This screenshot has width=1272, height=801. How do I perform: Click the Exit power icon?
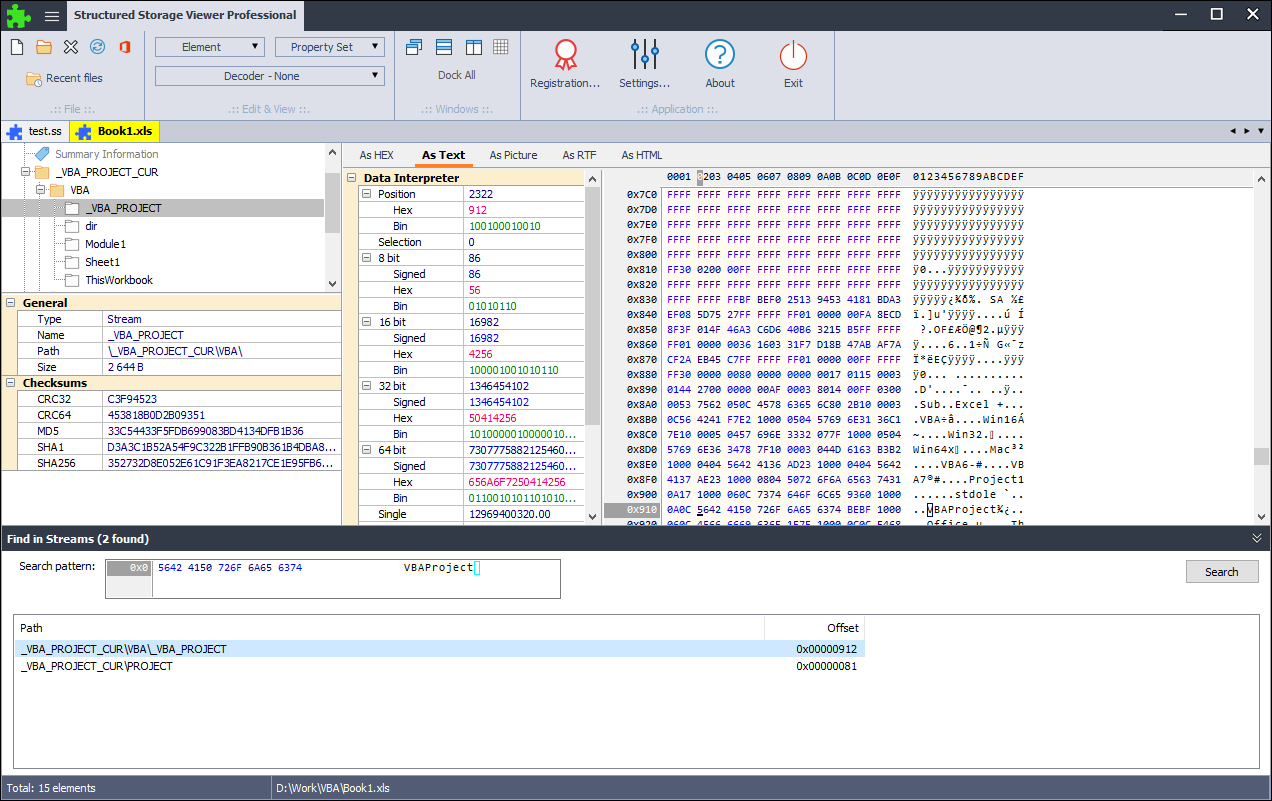pyautogui.click(x=793, y=64)
